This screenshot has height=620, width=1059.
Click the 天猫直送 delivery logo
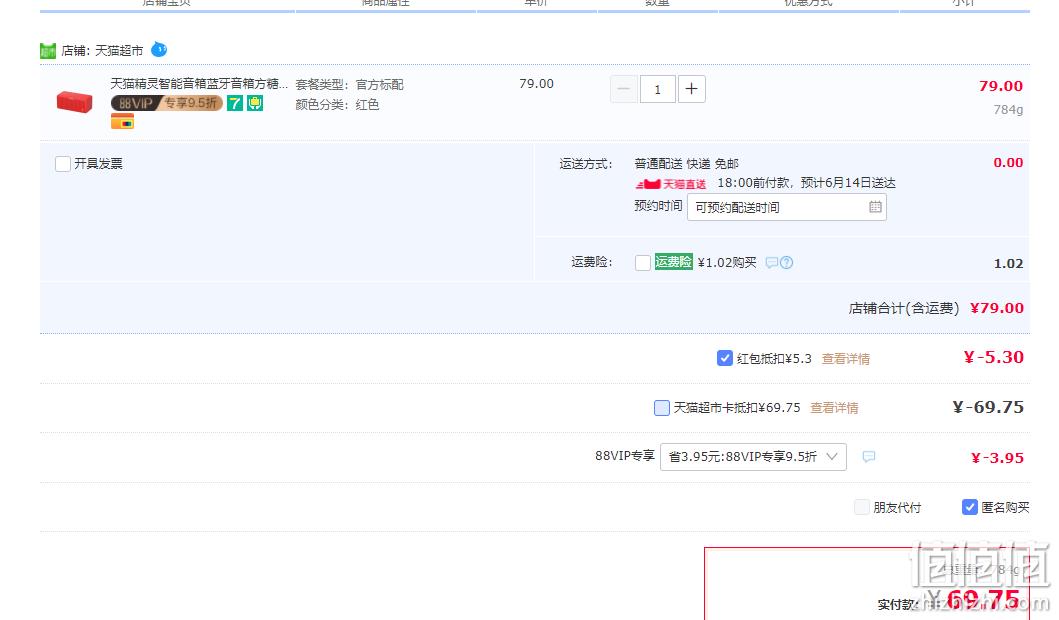(671, 184)
